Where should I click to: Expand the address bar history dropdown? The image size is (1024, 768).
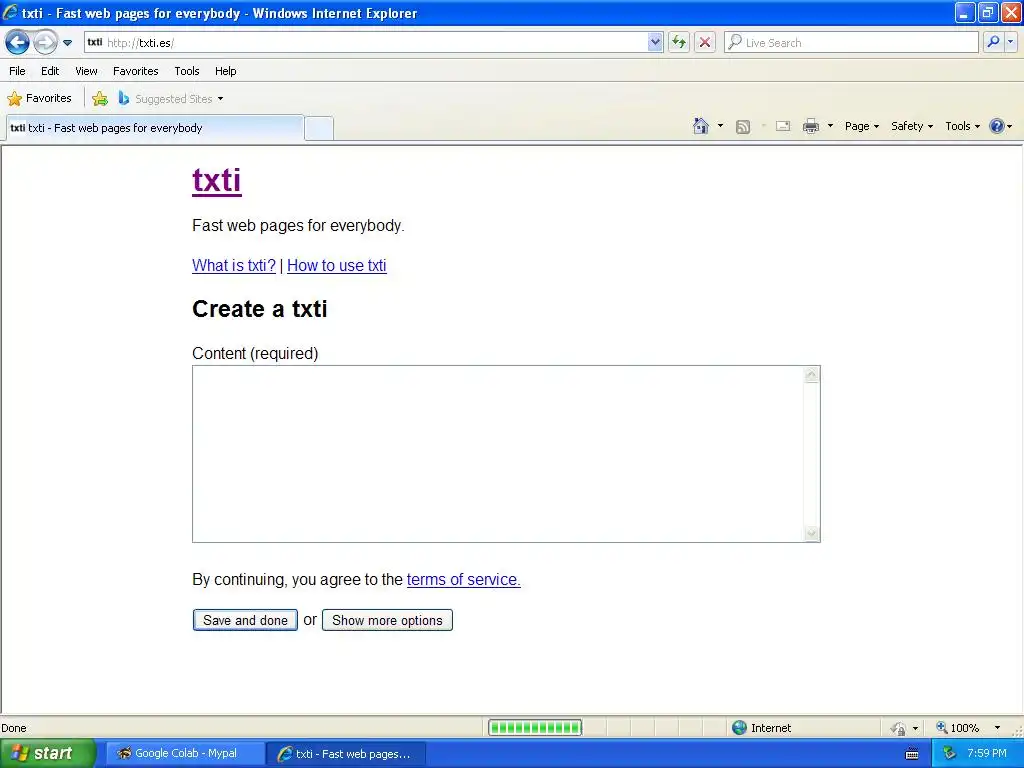point(655,42)
